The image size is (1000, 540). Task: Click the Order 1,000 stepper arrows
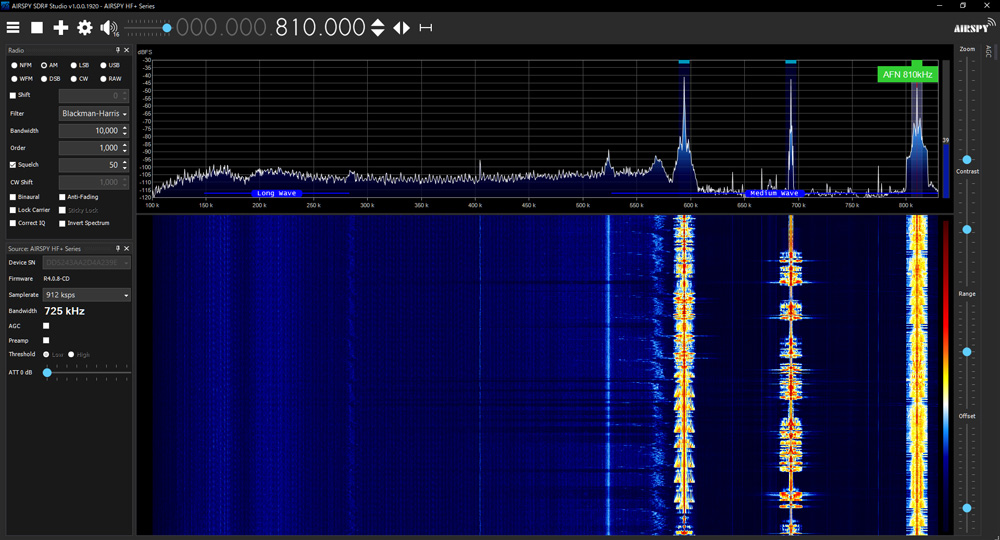click(125, 148)
